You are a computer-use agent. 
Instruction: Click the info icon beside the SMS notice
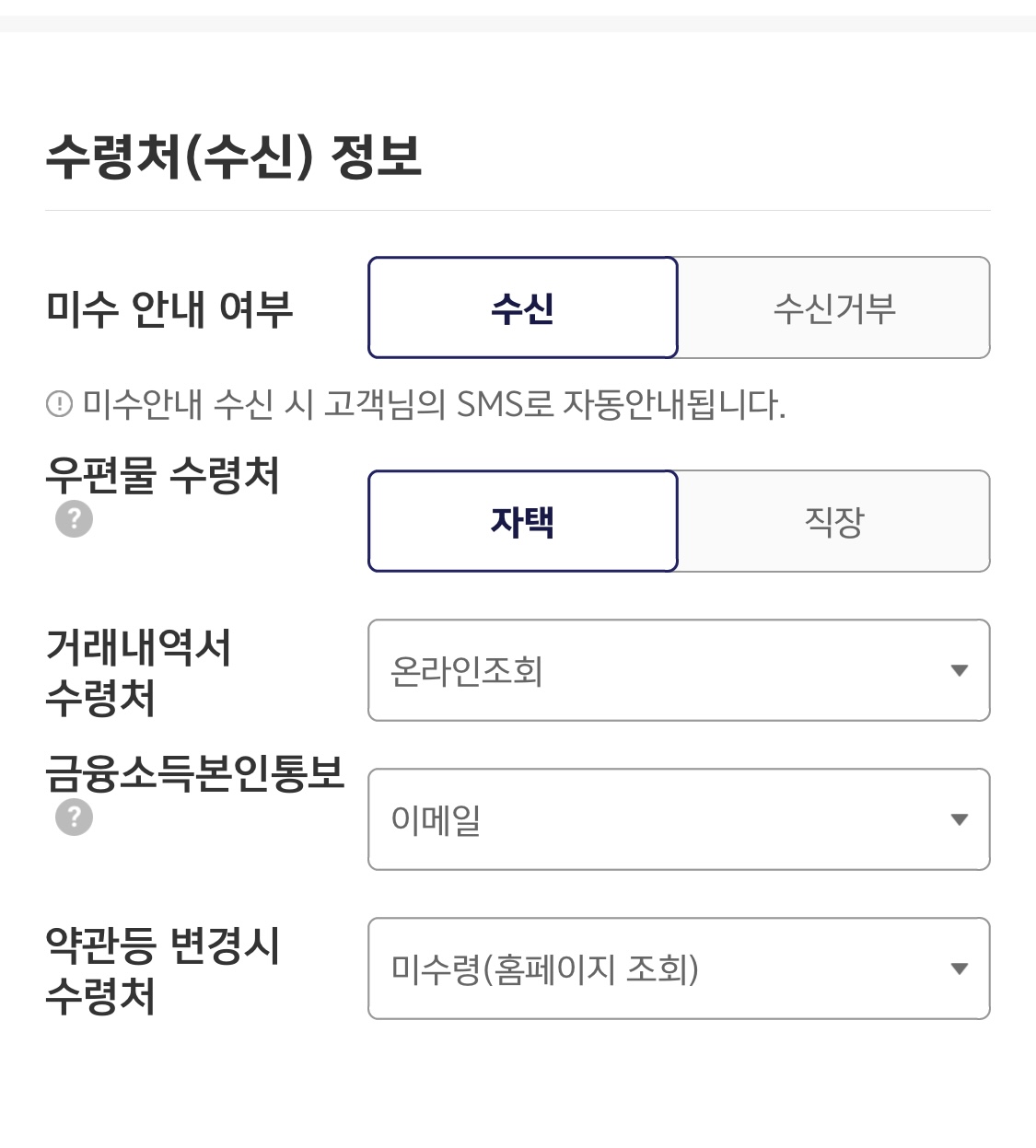point(59,404)
